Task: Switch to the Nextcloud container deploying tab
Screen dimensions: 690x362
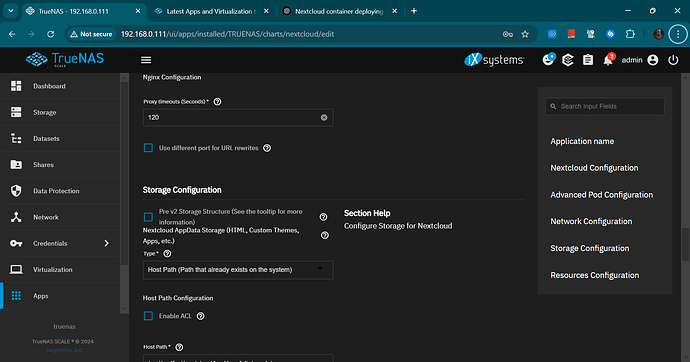Action: pyautogui.click(x=339, y=11)
